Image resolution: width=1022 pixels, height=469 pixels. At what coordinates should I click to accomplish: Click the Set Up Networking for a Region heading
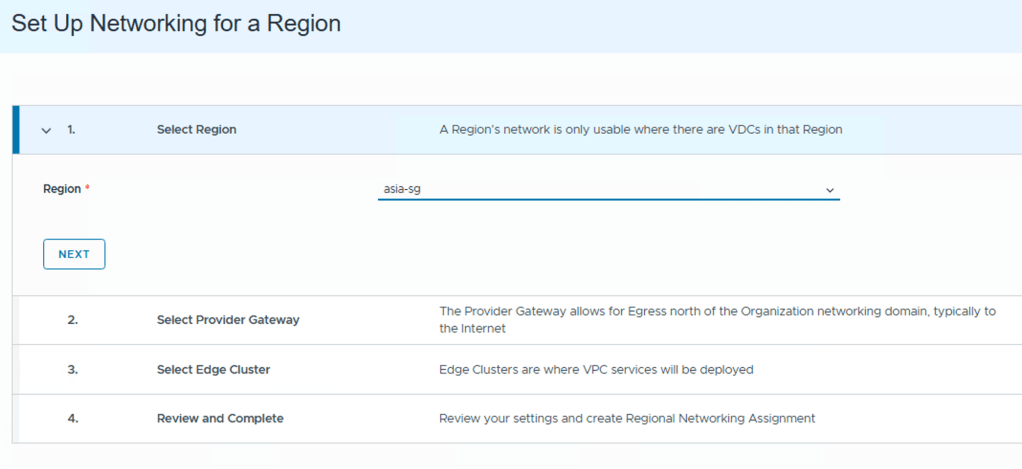click(176, 24)
